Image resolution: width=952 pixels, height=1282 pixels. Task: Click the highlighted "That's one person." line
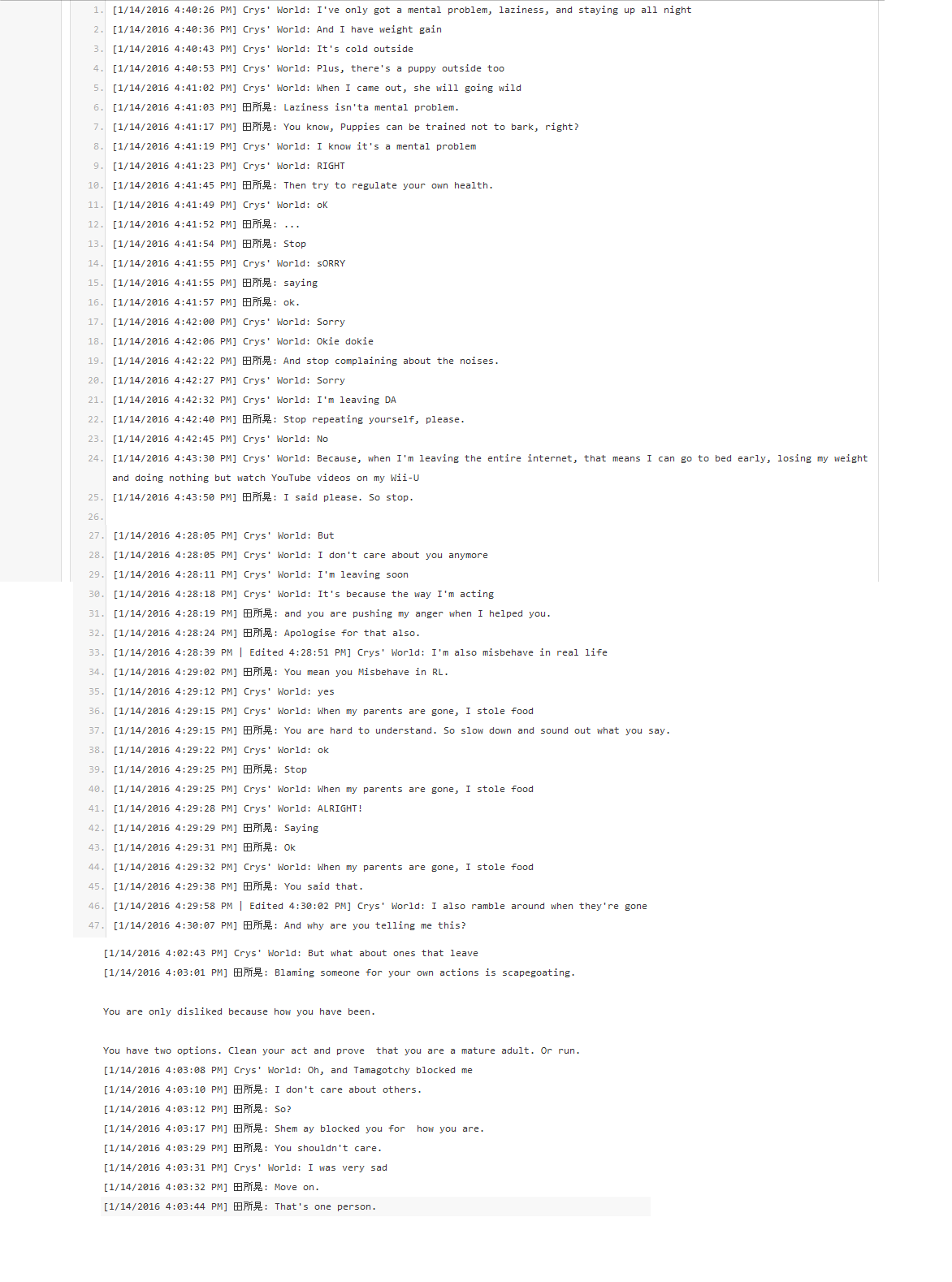(376, 1206)
